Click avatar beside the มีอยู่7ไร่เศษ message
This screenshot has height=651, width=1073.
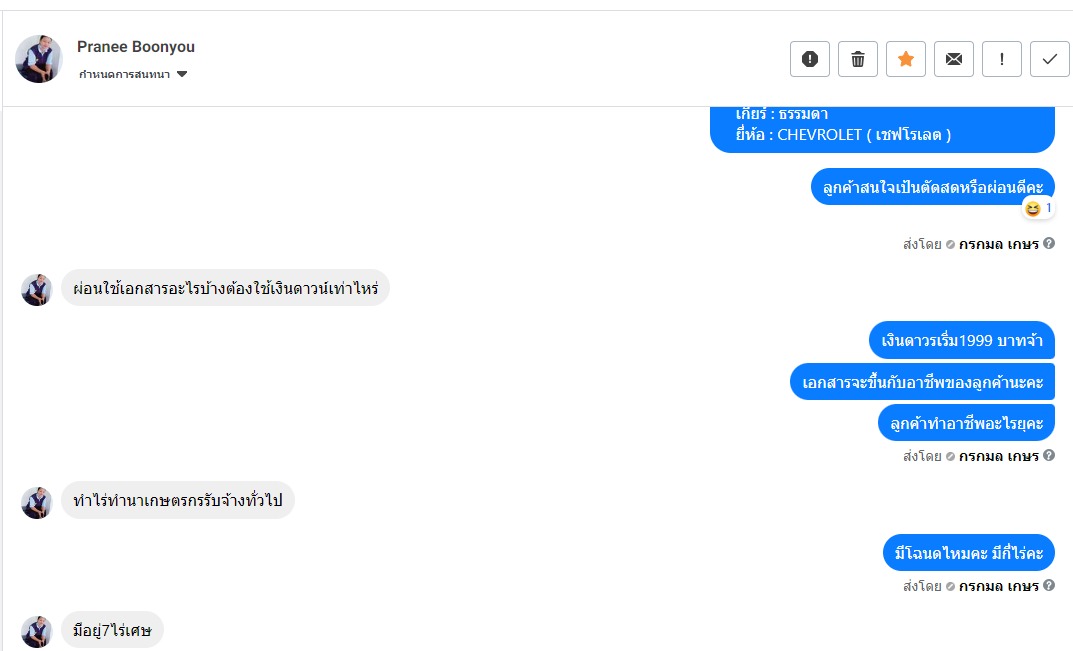[x=37, y=631]
